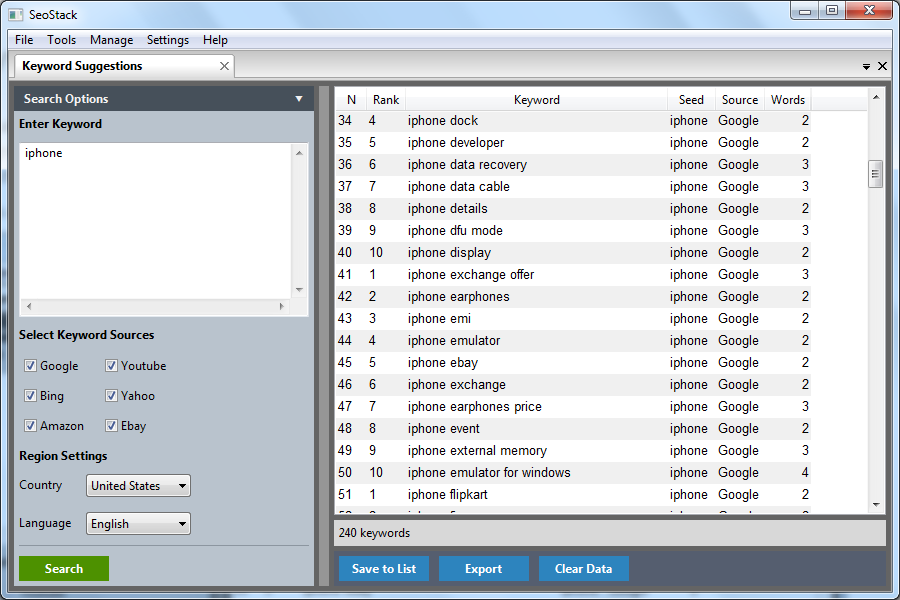Toggle the Google source checkbox
The width and height of the screenshot is (900, 600).
pyautogui.click(x=30, y=366)
